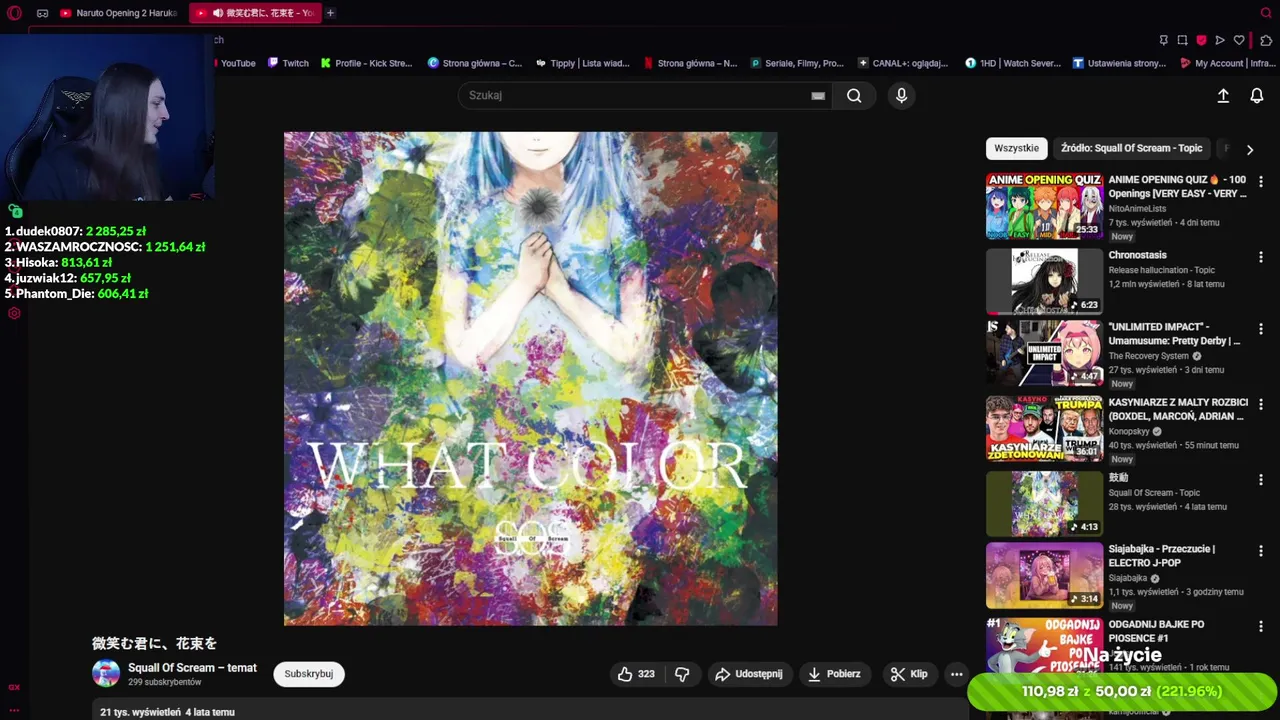Click Squall Of Scream – temat channel name
Image resolution: width=1280 pixels, height=720 pixels.
[192, 668]
